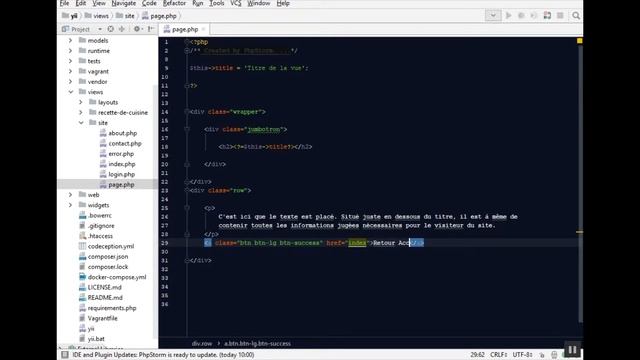Viewport: 640px width, 360px height.
Task: Open the Tools menu
Action: 217,3
